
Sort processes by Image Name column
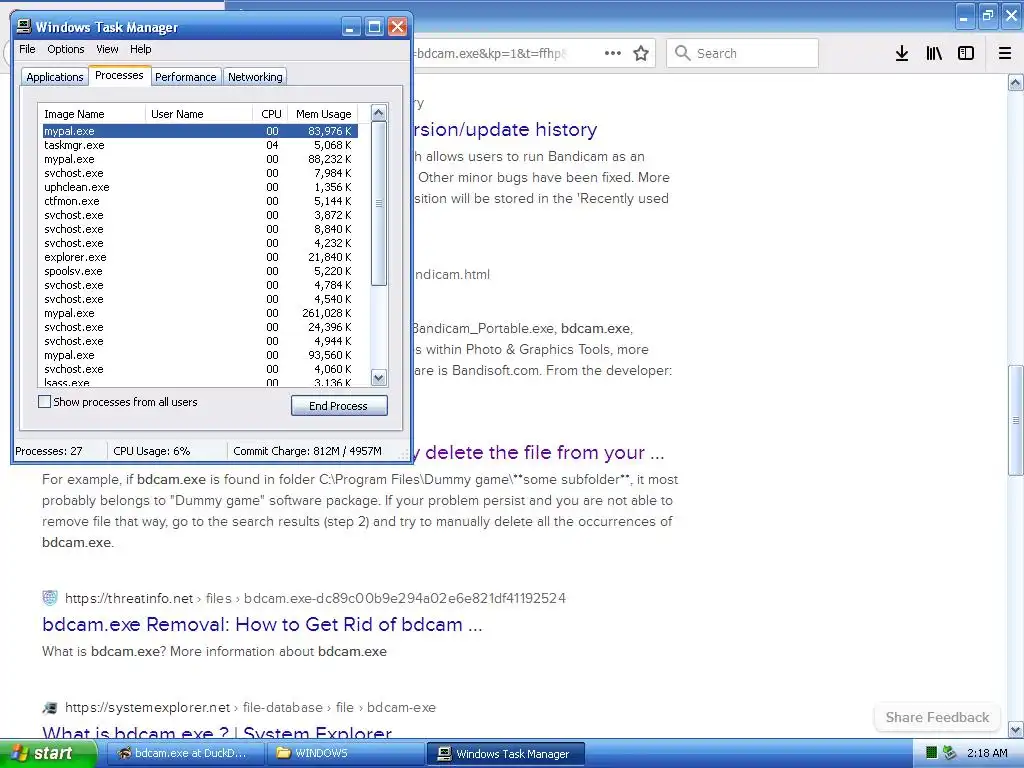pyautogui.click(x=91, y=114)
